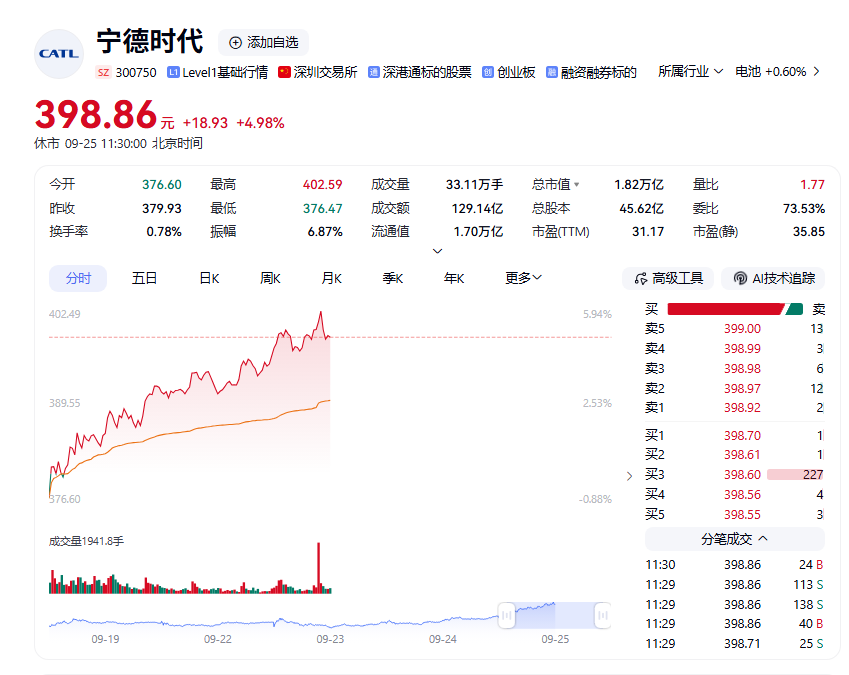The image size is (849, 675).
Task: Click the 11:29 trade of 138 S
Action: tap(734, 605)
